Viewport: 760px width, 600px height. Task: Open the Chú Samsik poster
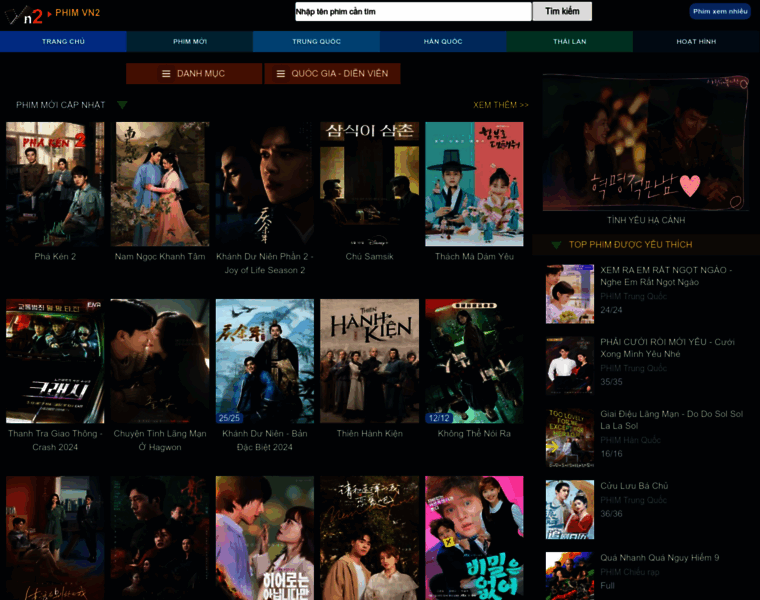coord(369,184)
